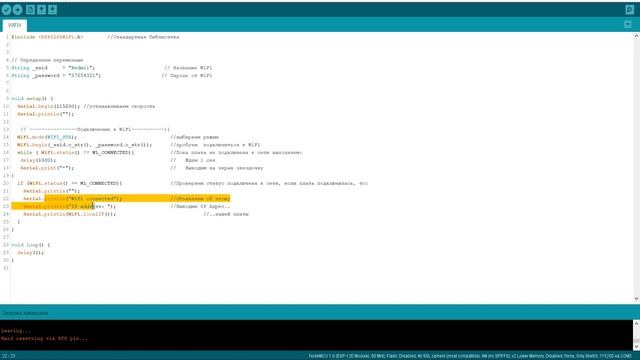Click the "IP address: " println line
Image resolution: width=640 pixels, height=360 pixels.
pyautogui.click(x=127, y=207)
